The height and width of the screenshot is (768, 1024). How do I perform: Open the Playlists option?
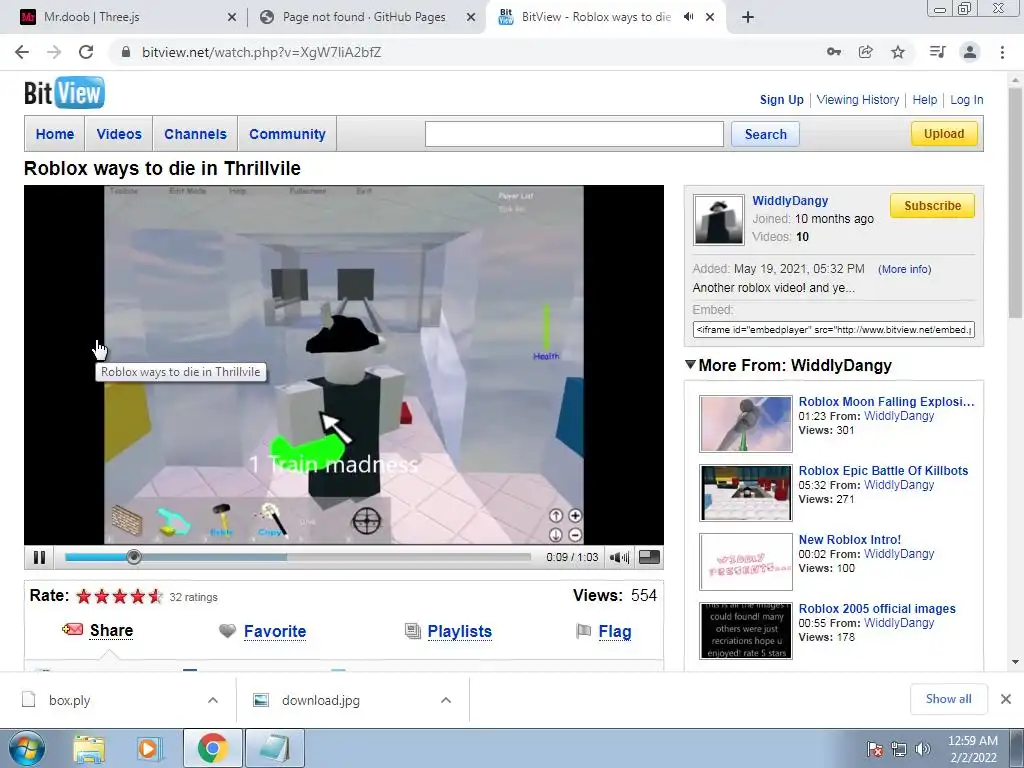(x=459, y=632)
